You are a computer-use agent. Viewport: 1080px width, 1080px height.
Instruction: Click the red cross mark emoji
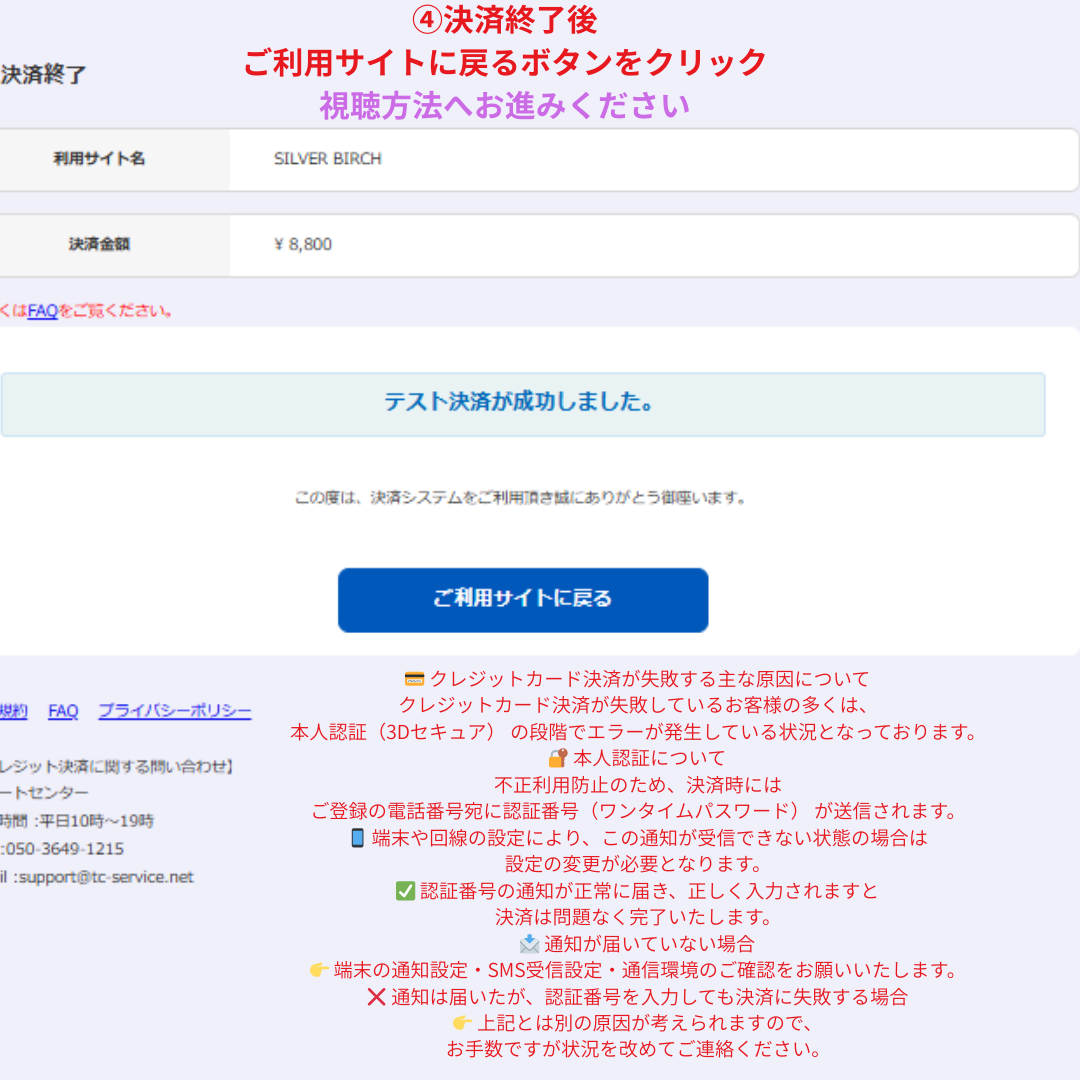(376, 997)
